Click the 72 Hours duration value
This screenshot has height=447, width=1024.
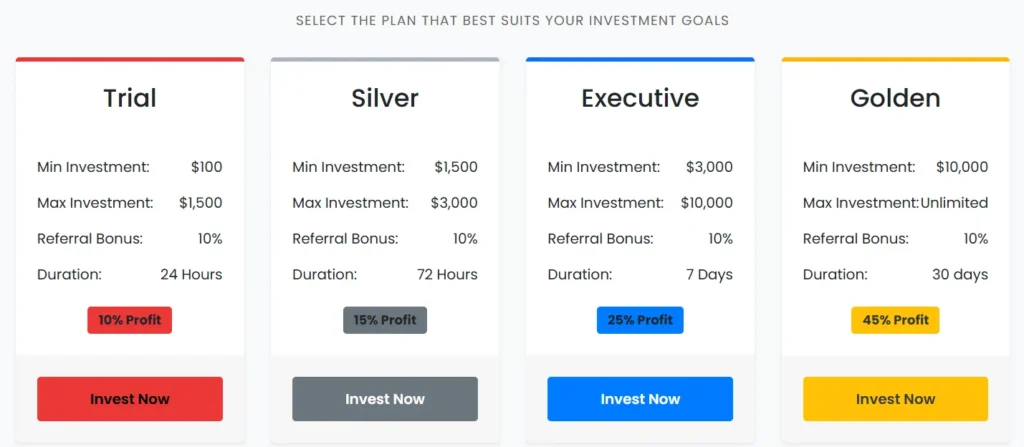447,274
